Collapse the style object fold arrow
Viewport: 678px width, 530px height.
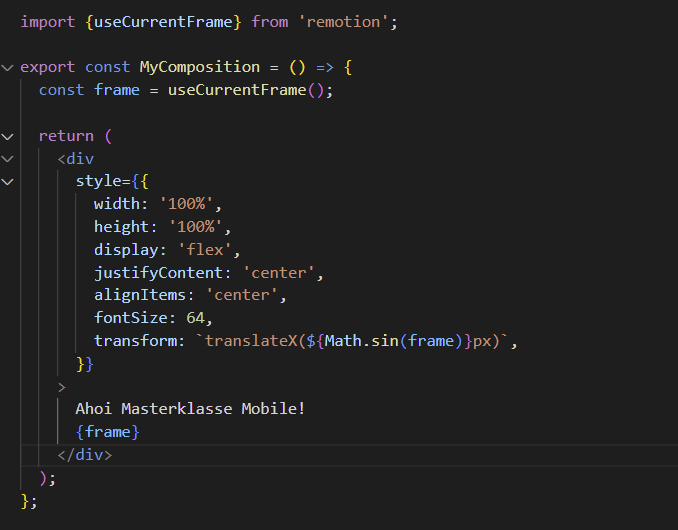[7, 182]
